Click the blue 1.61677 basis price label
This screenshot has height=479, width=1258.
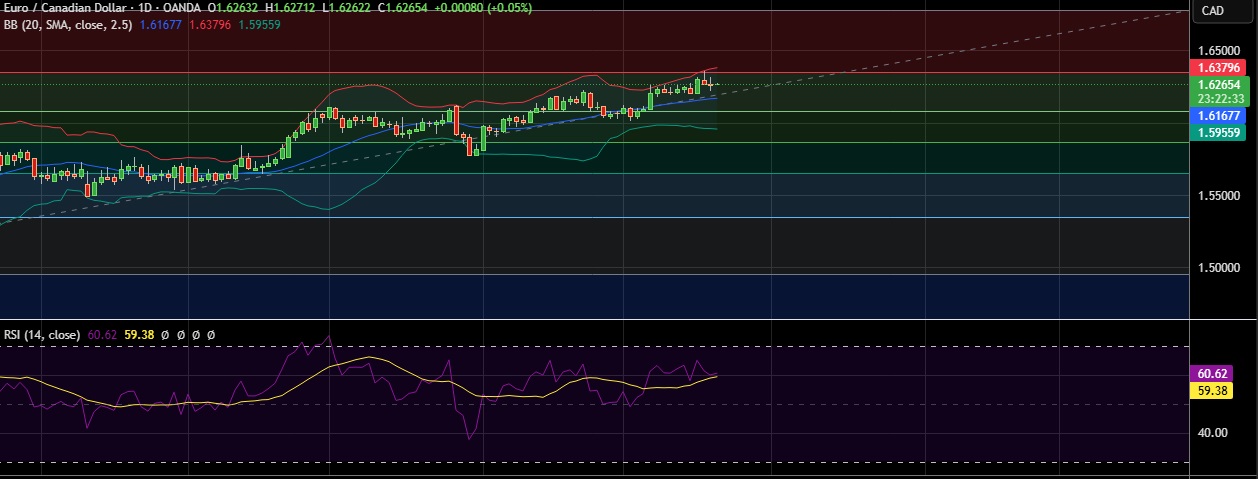(1218, 116)
